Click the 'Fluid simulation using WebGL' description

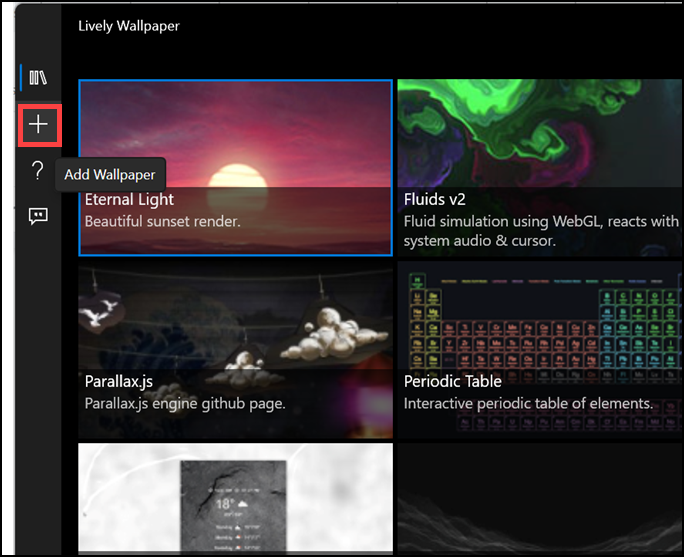(x=541, y=231)
